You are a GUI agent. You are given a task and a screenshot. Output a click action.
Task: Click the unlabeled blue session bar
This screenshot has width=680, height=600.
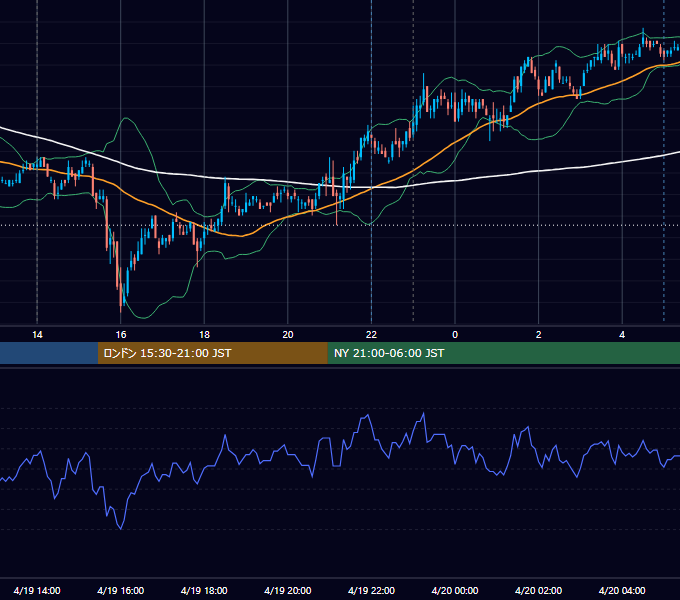point(49,353)
